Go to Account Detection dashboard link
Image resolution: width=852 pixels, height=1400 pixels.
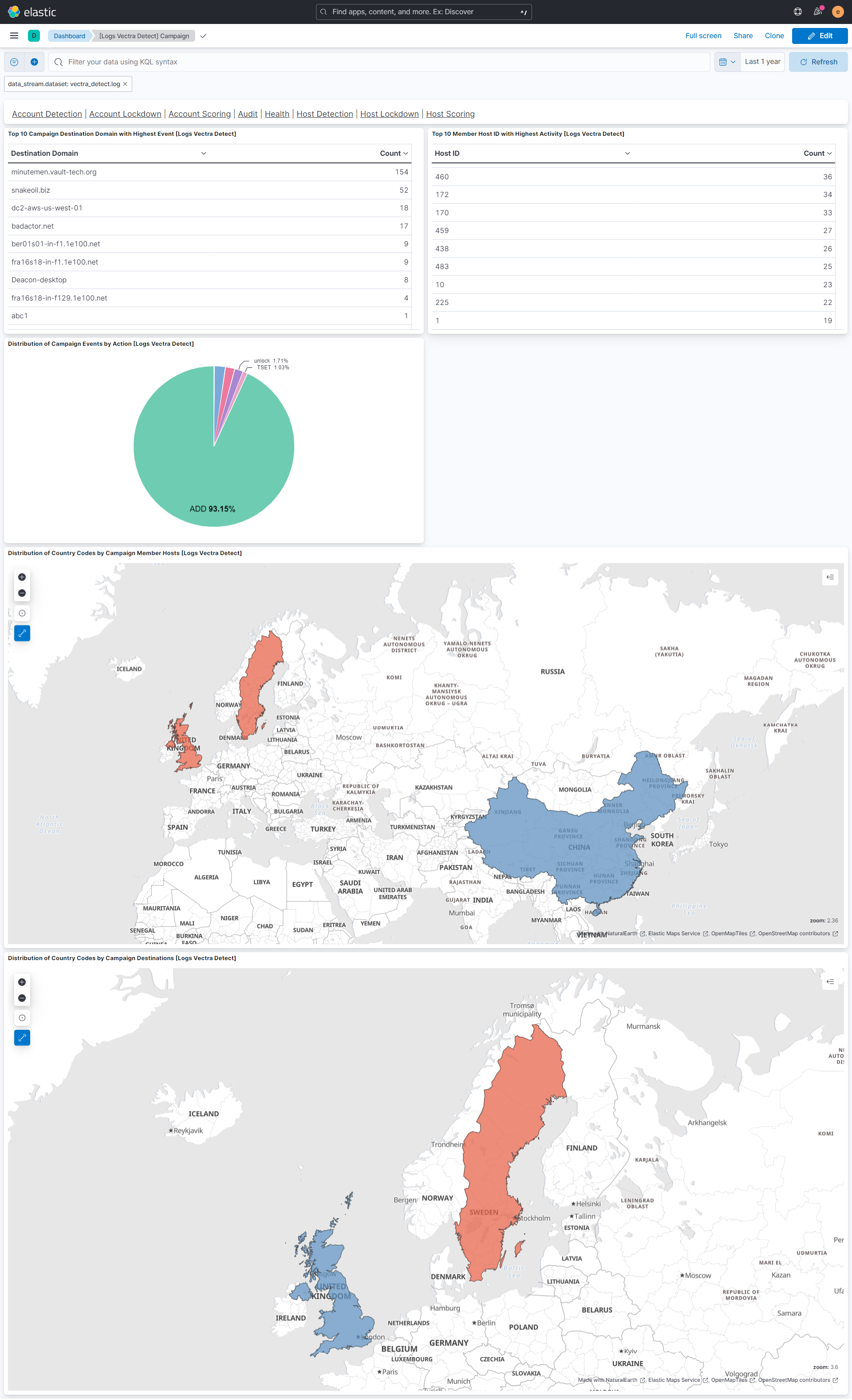[x=47, y=114]
